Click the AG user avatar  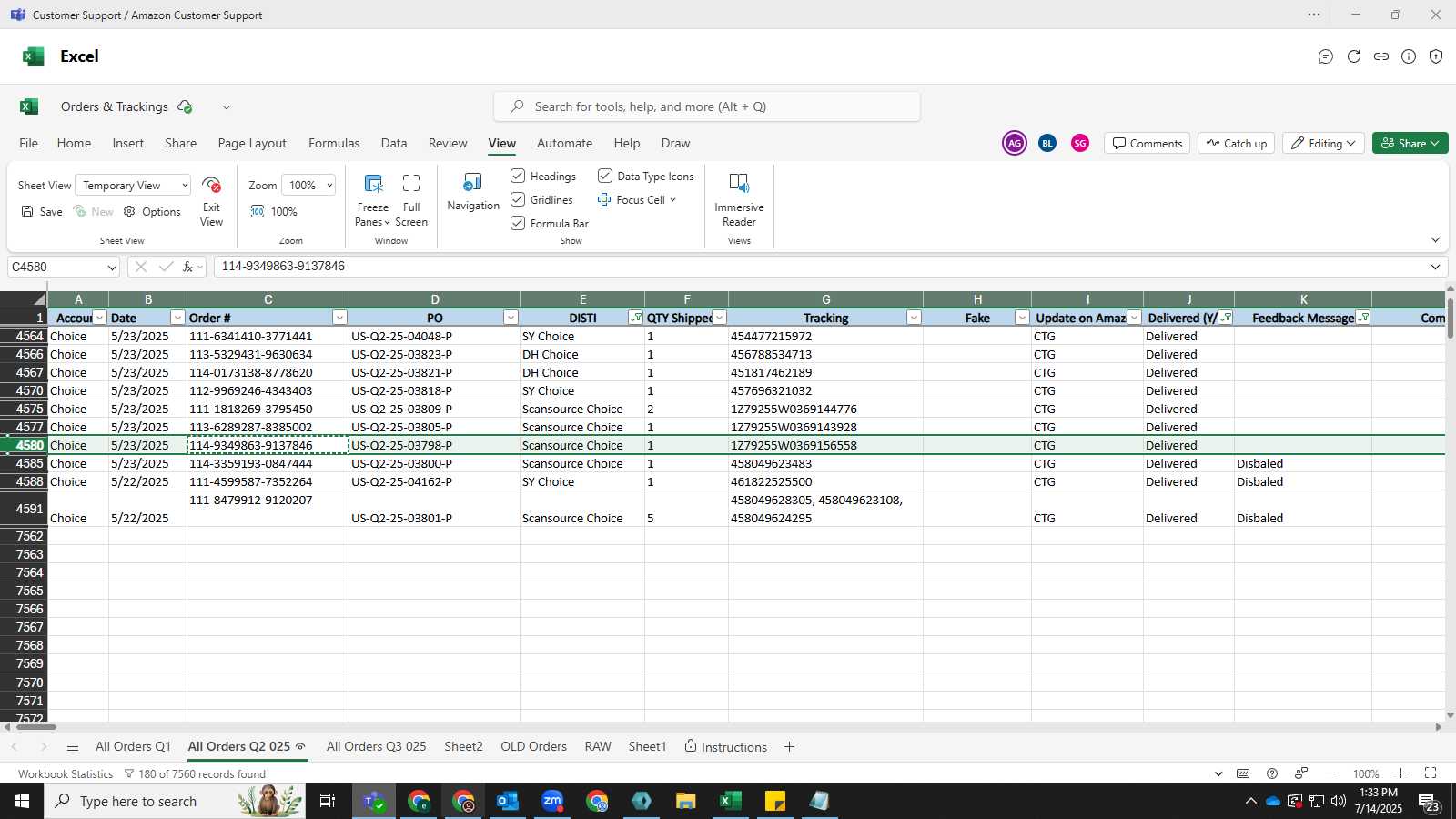[1015, 143]
